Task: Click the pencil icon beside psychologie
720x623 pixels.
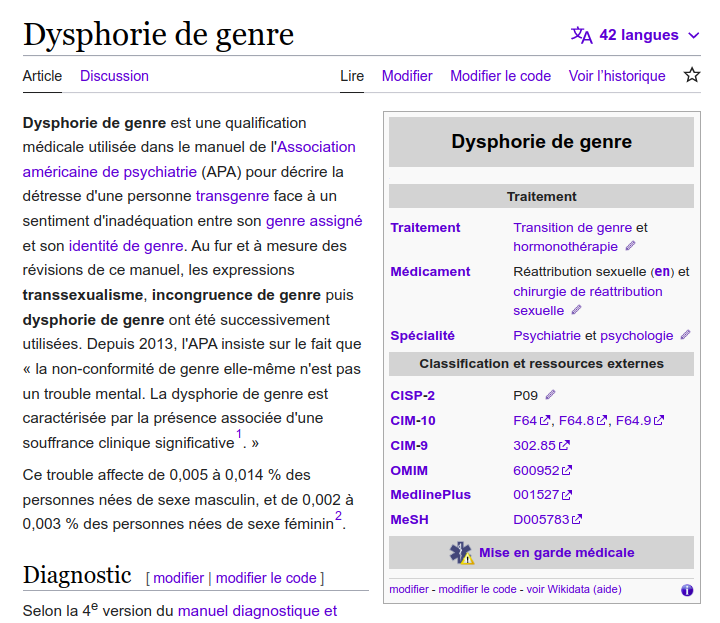Action: point(685,336)
